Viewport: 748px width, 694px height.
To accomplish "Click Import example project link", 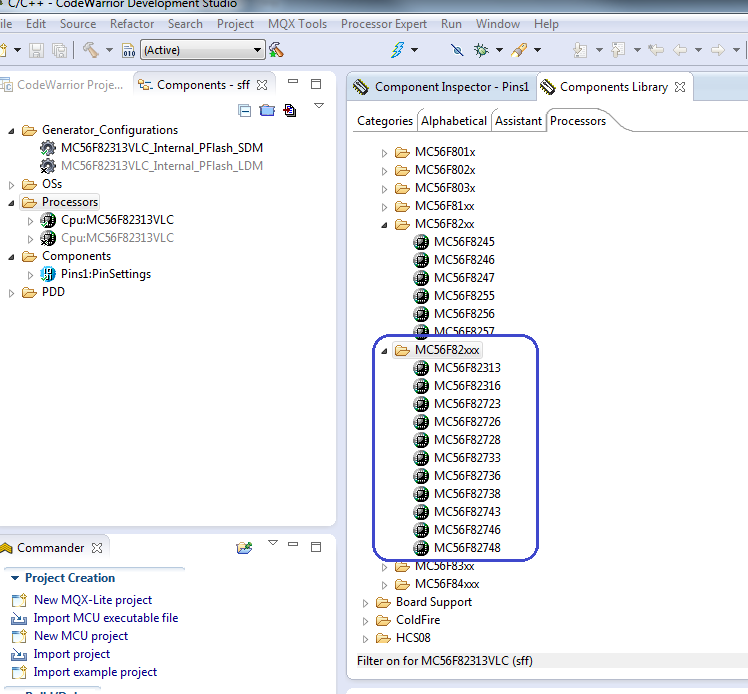I will tap(95, 673).
